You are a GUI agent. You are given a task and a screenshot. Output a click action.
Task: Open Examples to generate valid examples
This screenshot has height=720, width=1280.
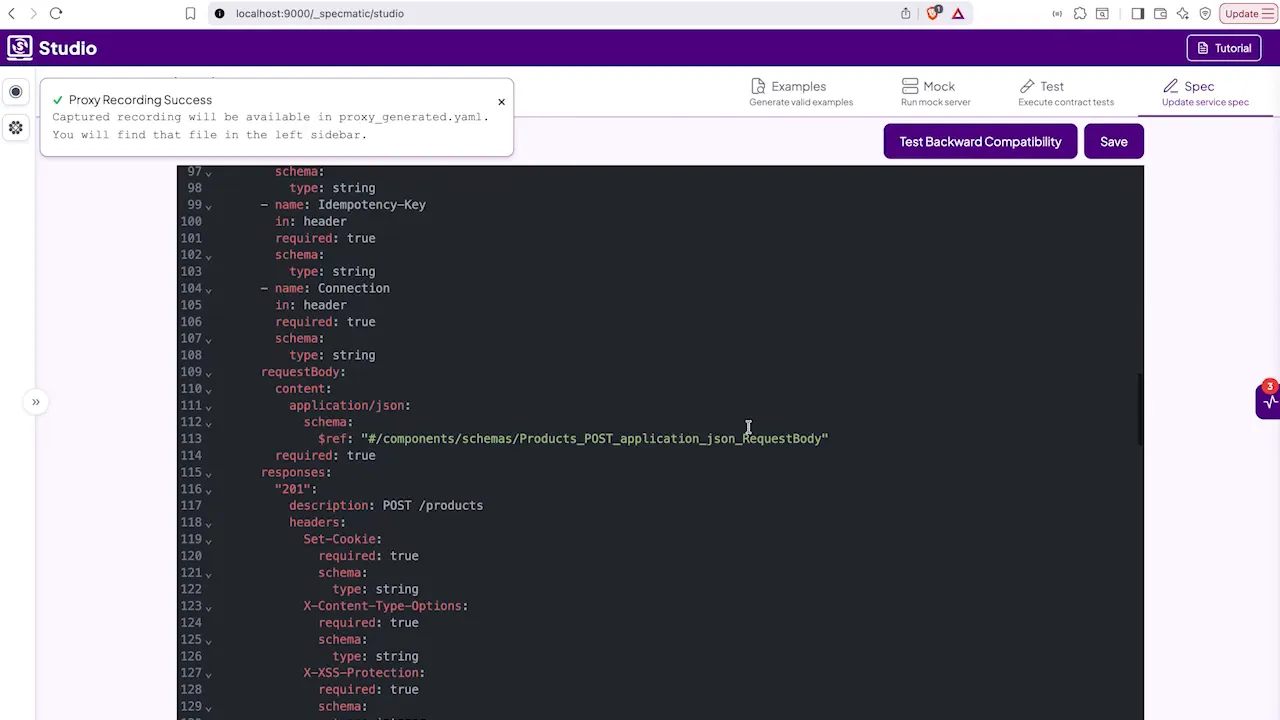798,93
